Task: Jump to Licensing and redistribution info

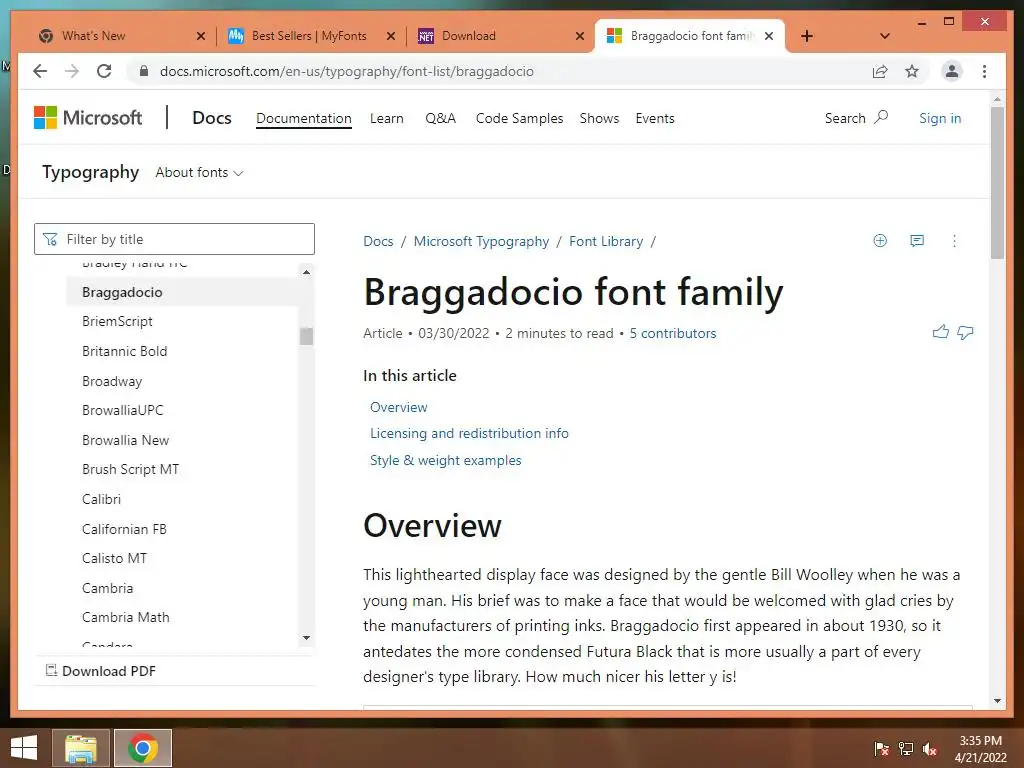Action: coord(469,433)
